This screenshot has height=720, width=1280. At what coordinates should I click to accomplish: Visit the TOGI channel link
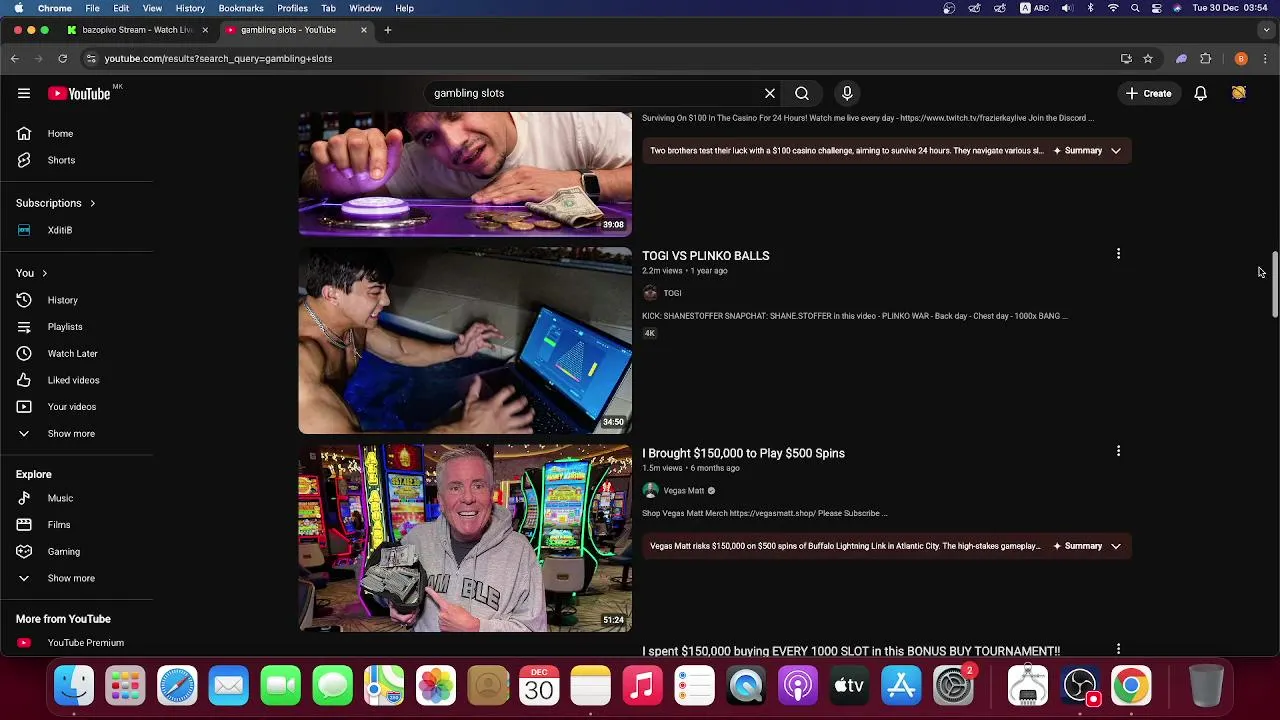pyautogui.click(x=672, y=293)
